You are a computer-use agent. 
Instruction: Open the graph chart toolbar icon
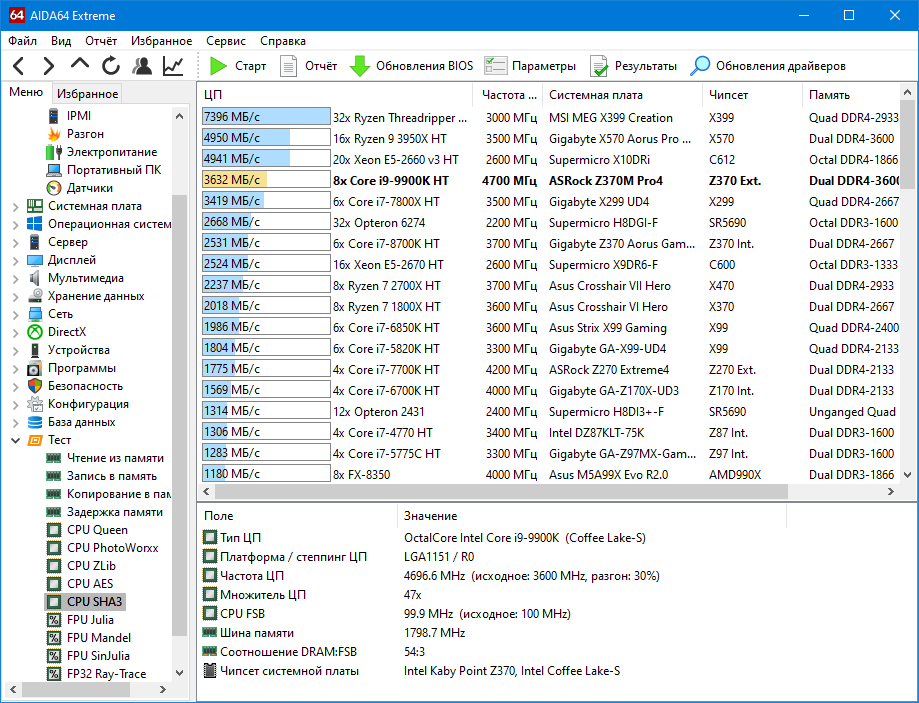pyautogui.click(x=173, y=66)
